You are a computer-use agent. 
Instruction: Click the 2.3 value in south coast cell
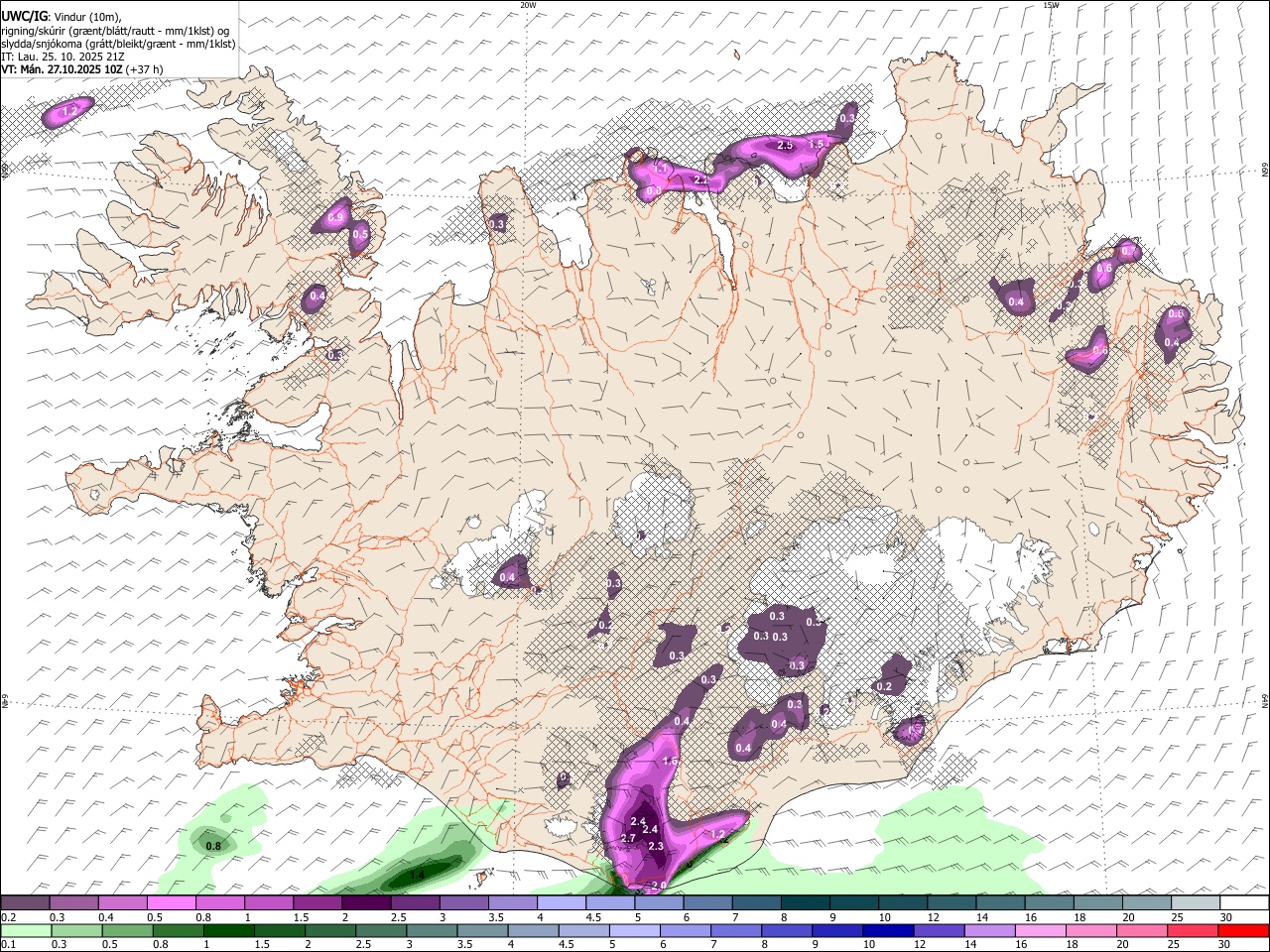pos(655,846)
